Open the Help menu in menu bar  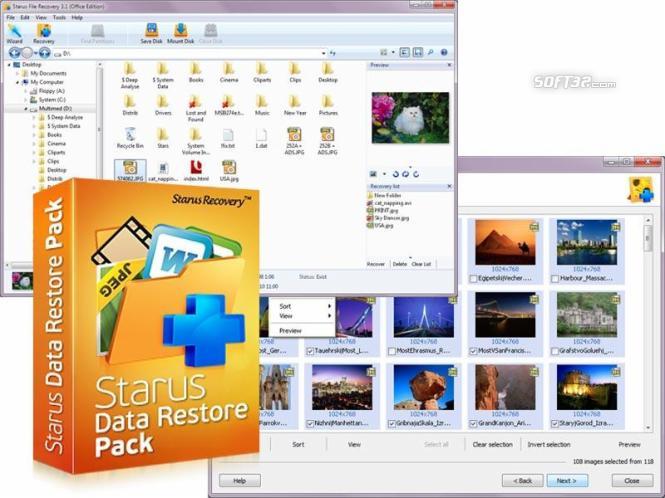77,17
